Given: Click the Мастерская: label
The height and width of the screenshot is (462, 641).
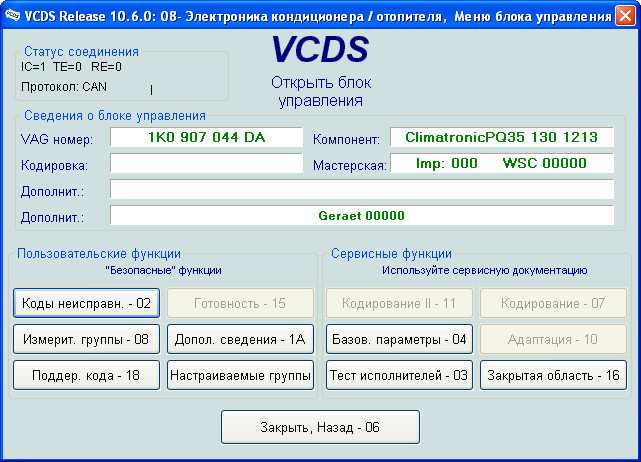Looking at the screenshot, I should point(350,166).
